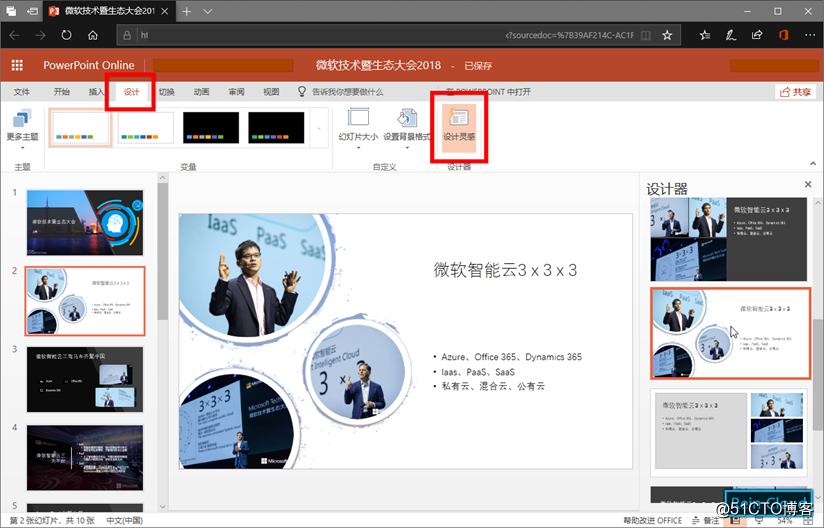Open the Edge favorites hub
This screenshot has width=824, height=528.
(x=705, y=35)
